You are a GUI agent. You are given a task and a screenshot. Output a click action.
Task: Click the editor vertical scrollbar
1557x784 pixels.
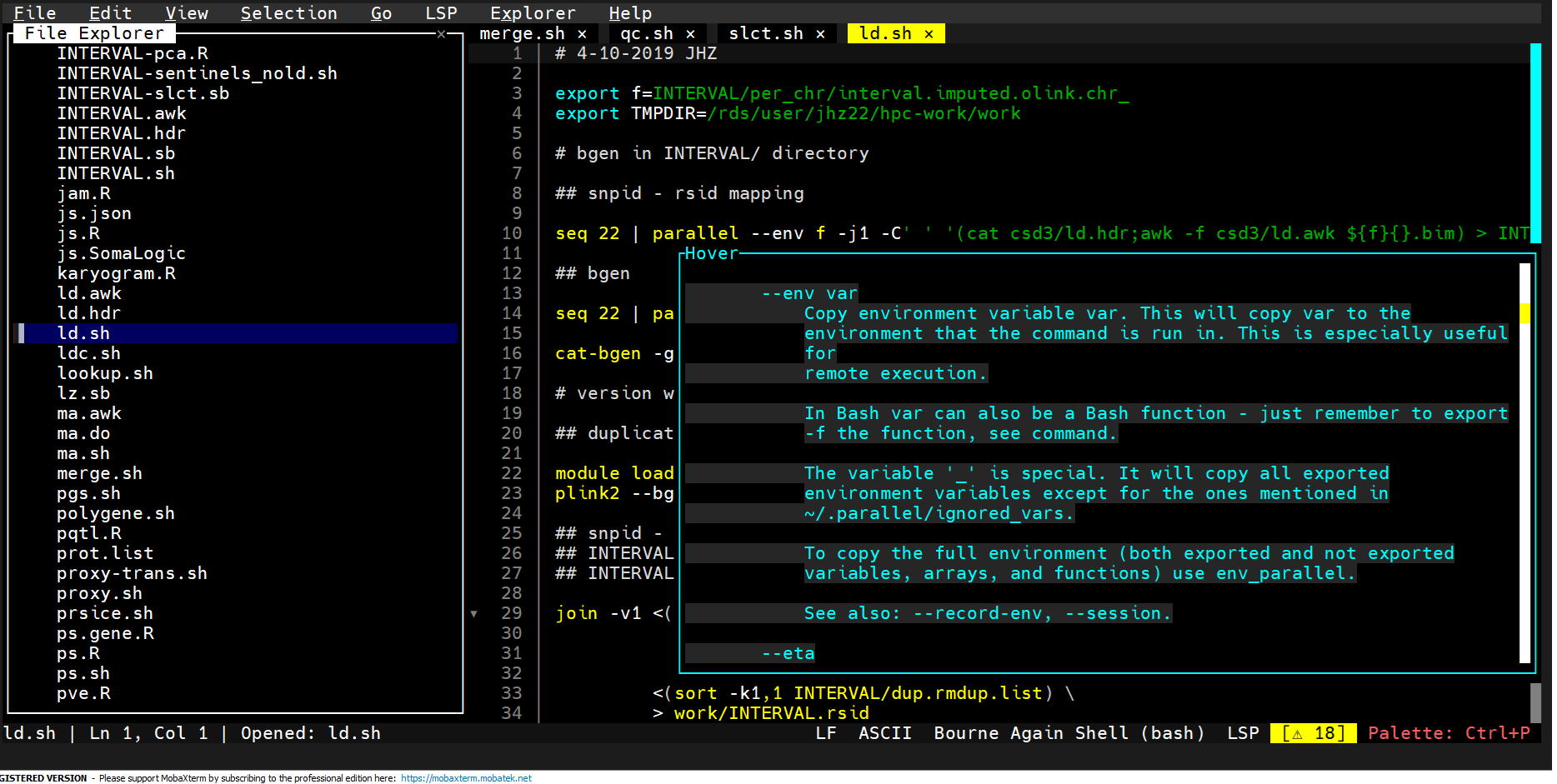[x=1535, y=142]
